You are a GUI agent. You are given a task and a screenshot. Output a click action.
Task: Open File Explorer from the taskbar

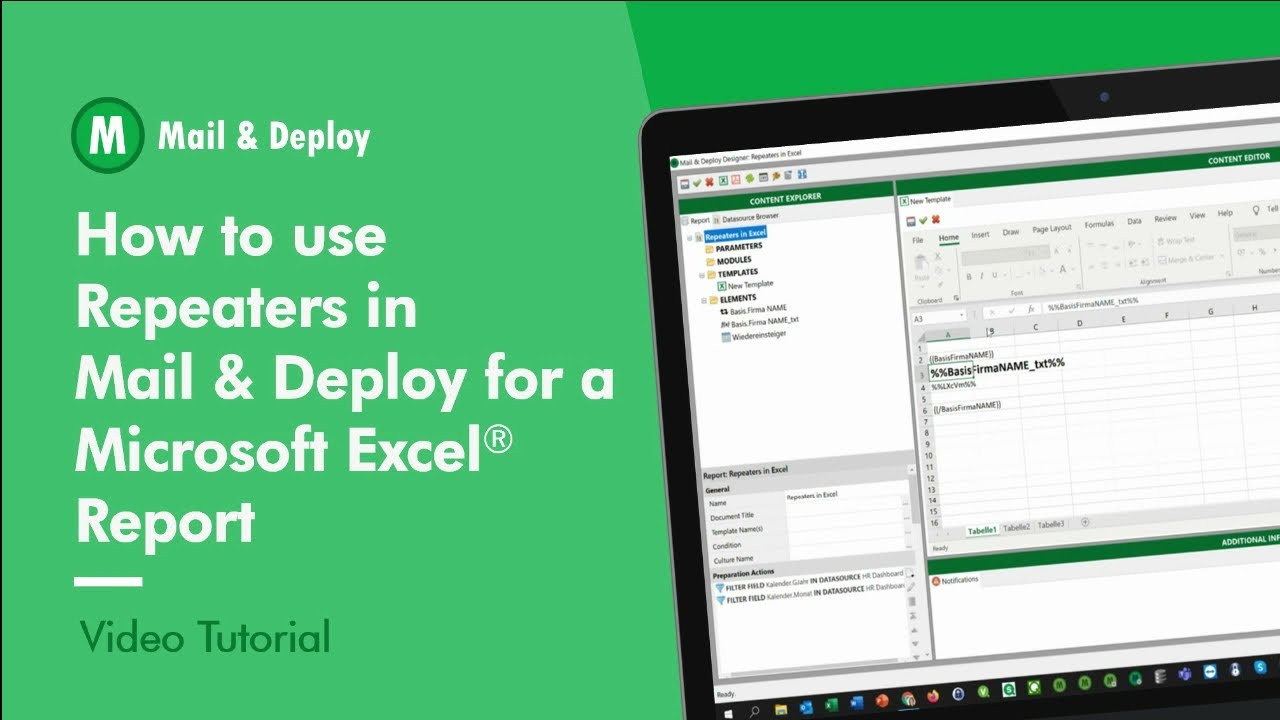pyautogui.click(x=781, y=709)
